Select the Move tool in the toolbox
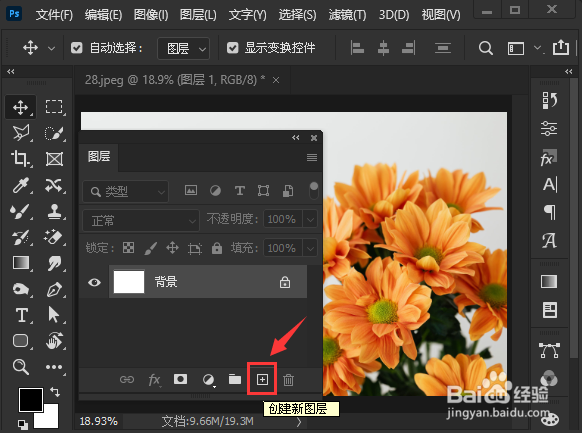The width and height of the screenshot is (582, 433). [x=20, y=107]
